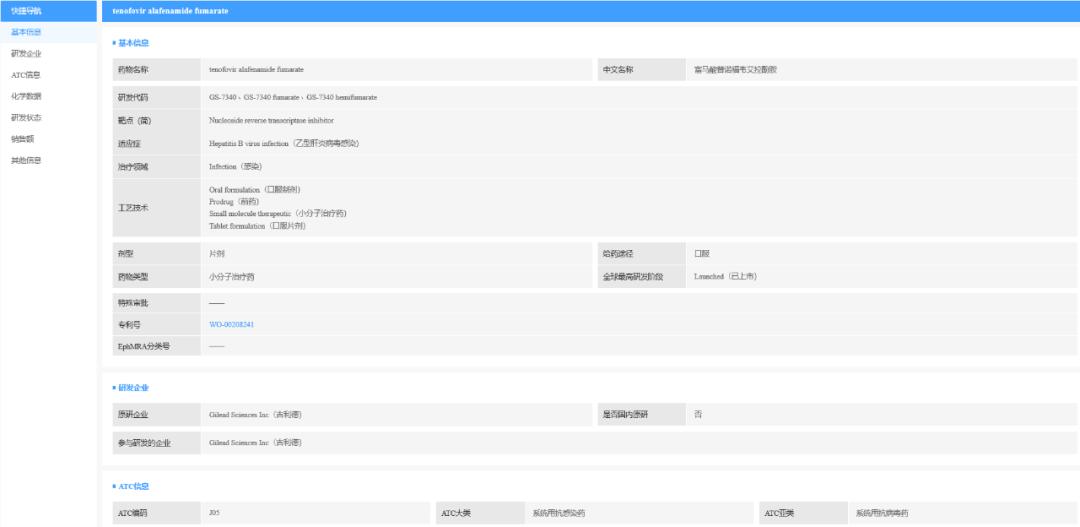This screenshot has height=527, width=1080.
Task: Click the 基本信息 section heading
Action: [x=133, y=43]
